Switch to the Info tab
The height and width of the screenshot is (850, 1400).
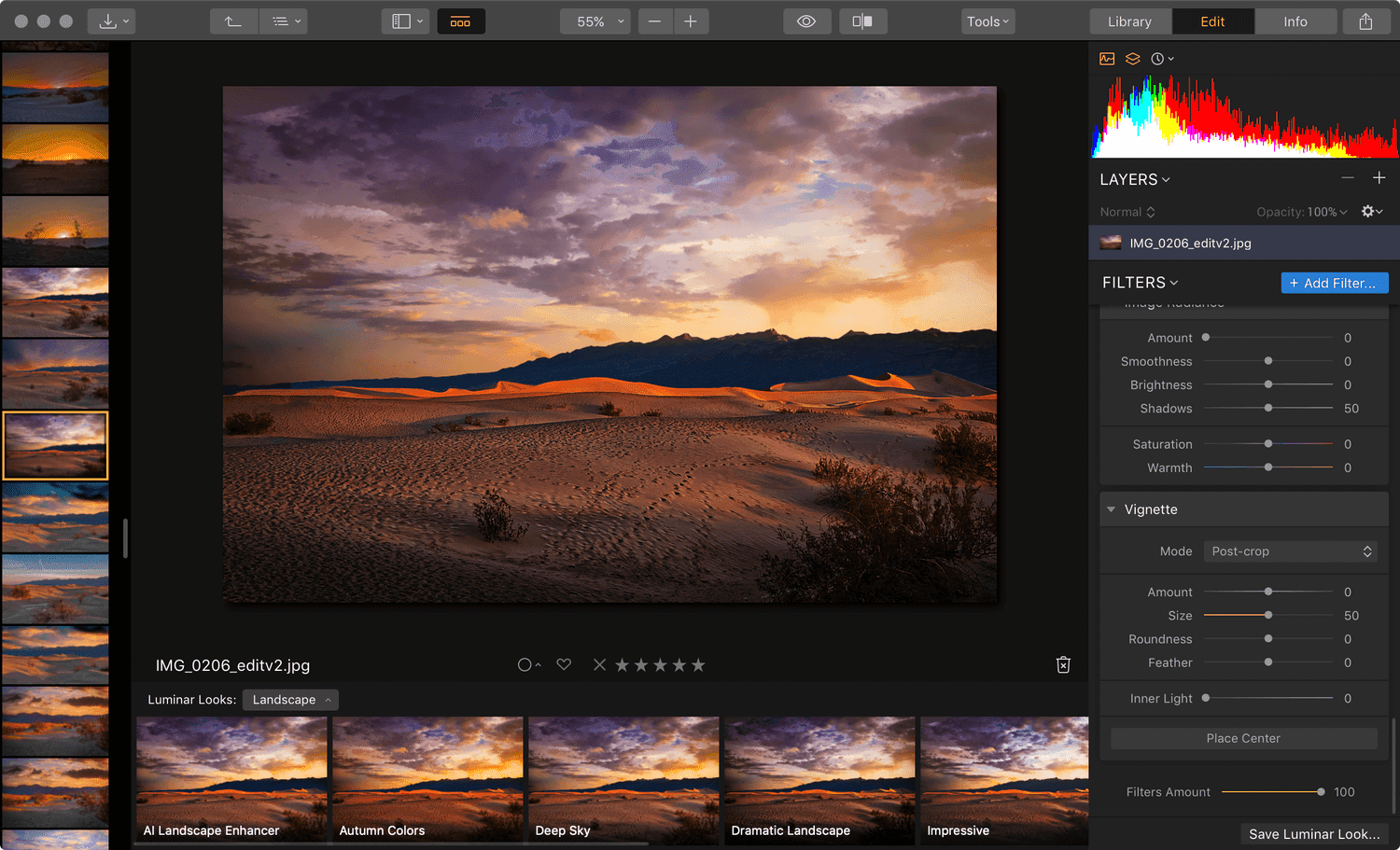[1295, 21]
